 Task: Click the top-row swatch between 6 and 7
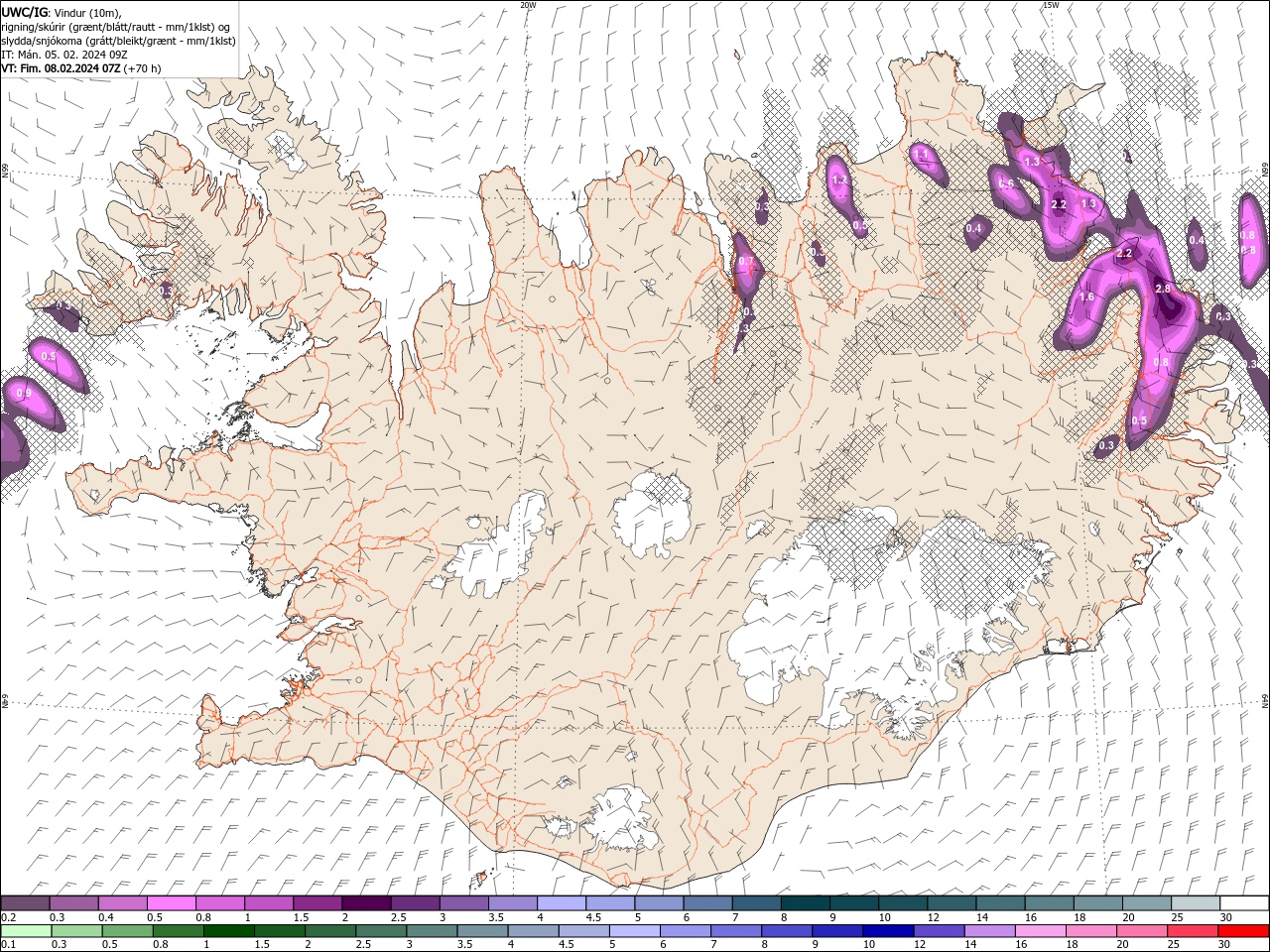click(707, 903)
